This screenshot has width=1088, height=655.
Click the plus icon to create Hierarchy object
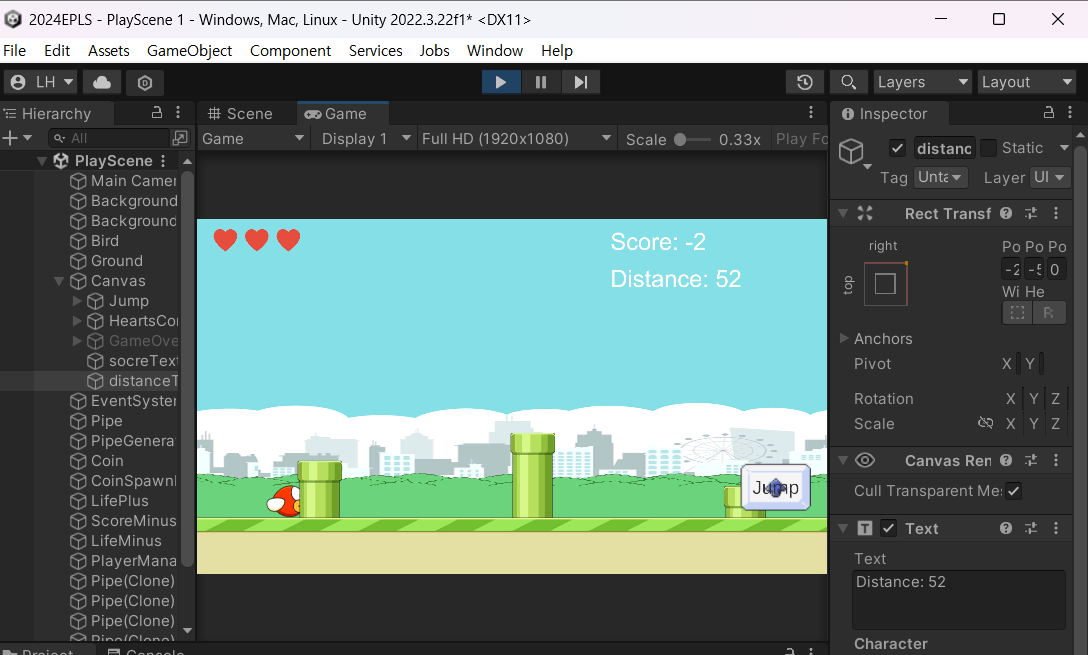(9, 136)
